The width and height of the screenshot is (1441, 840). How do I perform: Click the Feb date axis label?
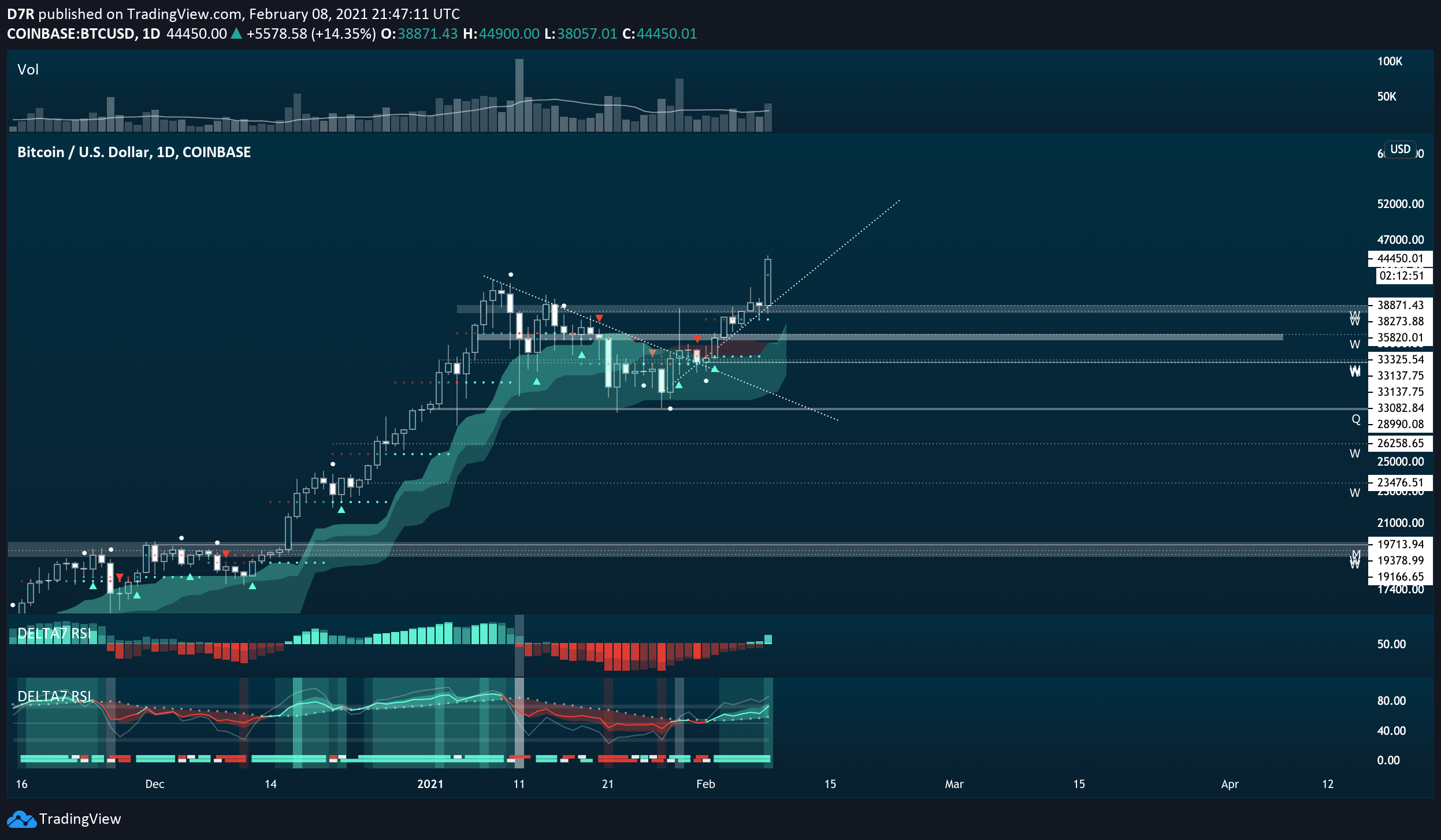(705, 784)
